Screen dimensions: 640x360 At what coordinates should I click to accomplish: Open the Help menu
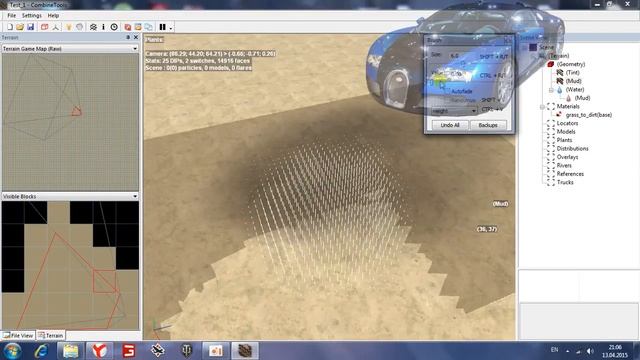point(53,16)
